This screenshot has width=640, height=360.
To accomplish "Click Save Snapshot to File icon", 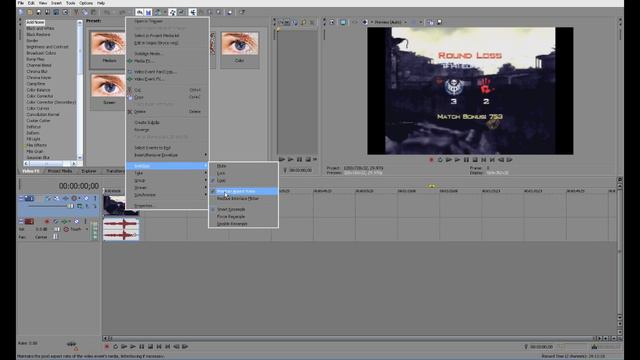I will [440, 22].
